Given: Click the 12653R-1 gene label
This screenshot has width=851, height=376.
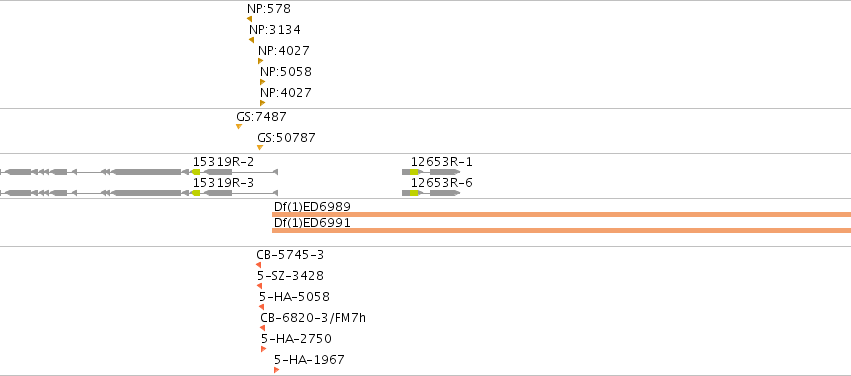Looking at the screenshot, I should click(x=442, y=162).
